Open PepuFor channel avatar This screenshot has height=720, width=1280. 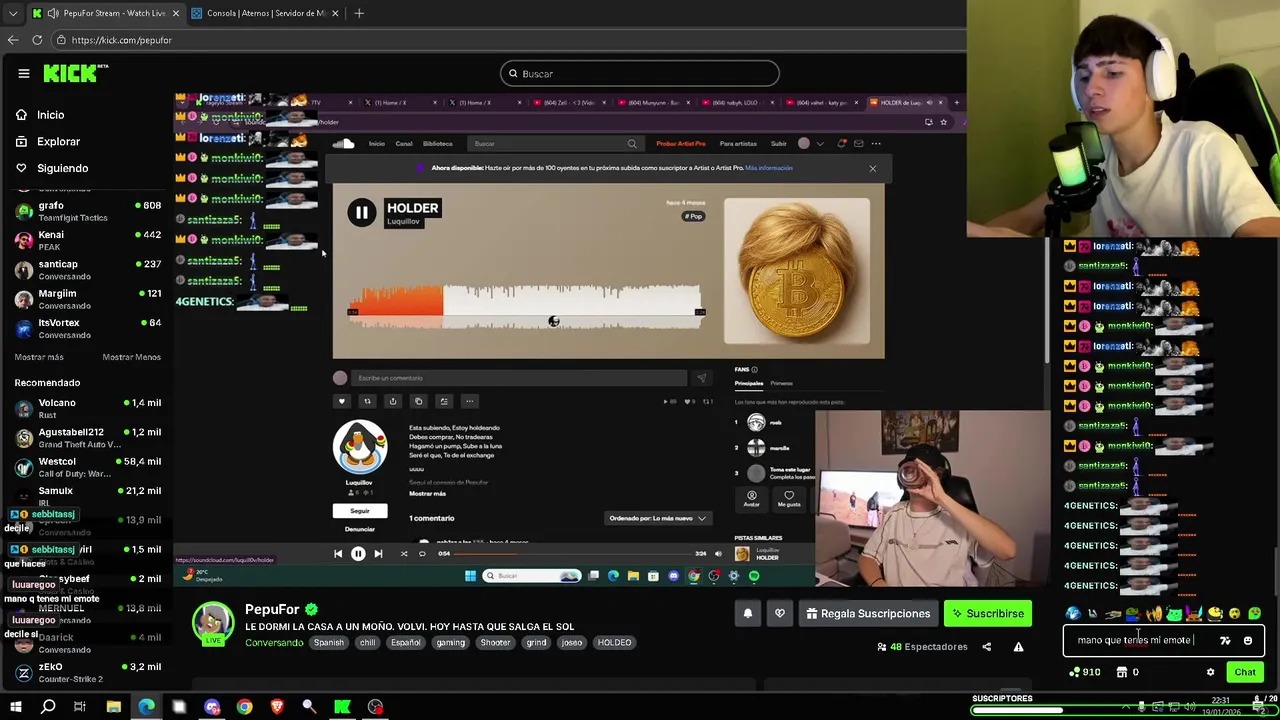pyautogui.click(x=213, y=623)
